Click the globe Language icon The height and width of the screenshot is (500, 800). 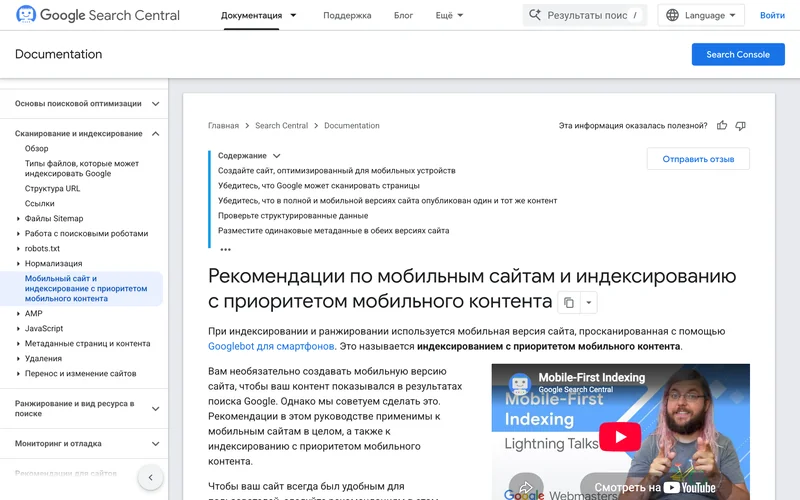point(672,15)
